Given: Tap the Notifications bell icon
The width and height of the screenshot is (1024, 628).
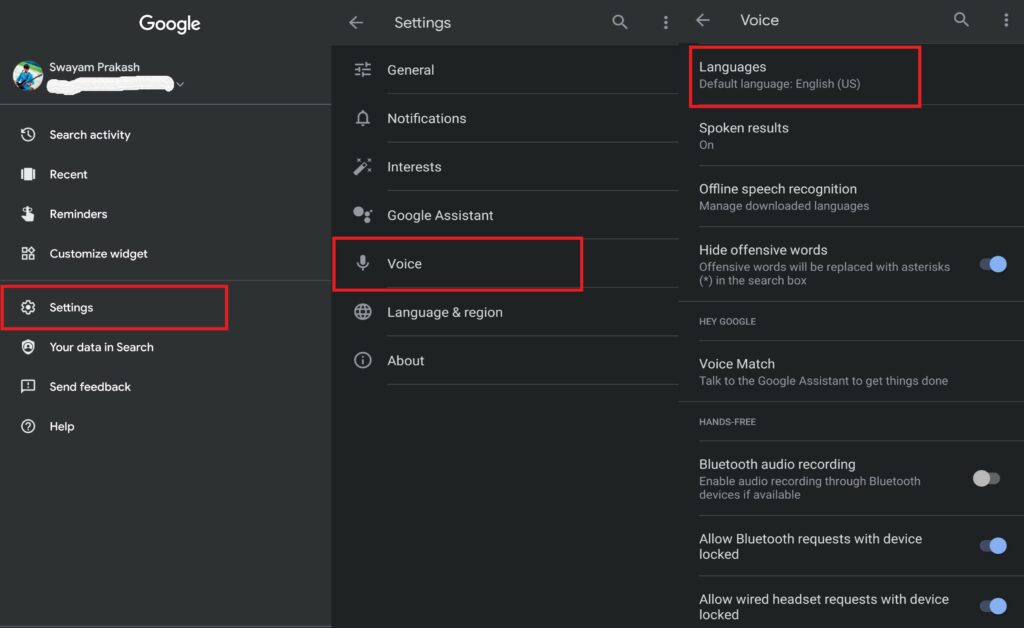Looking at the screenshot, I should tap(362, 118).
